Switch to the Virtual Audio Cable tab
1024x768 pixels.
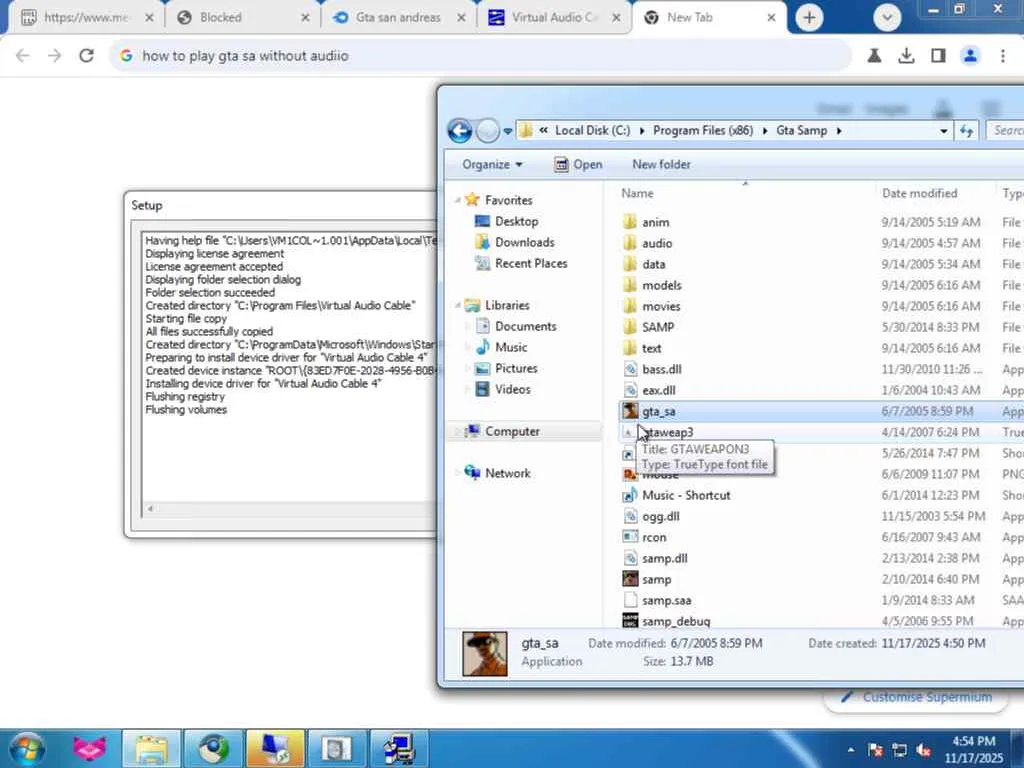click(554, 18)
